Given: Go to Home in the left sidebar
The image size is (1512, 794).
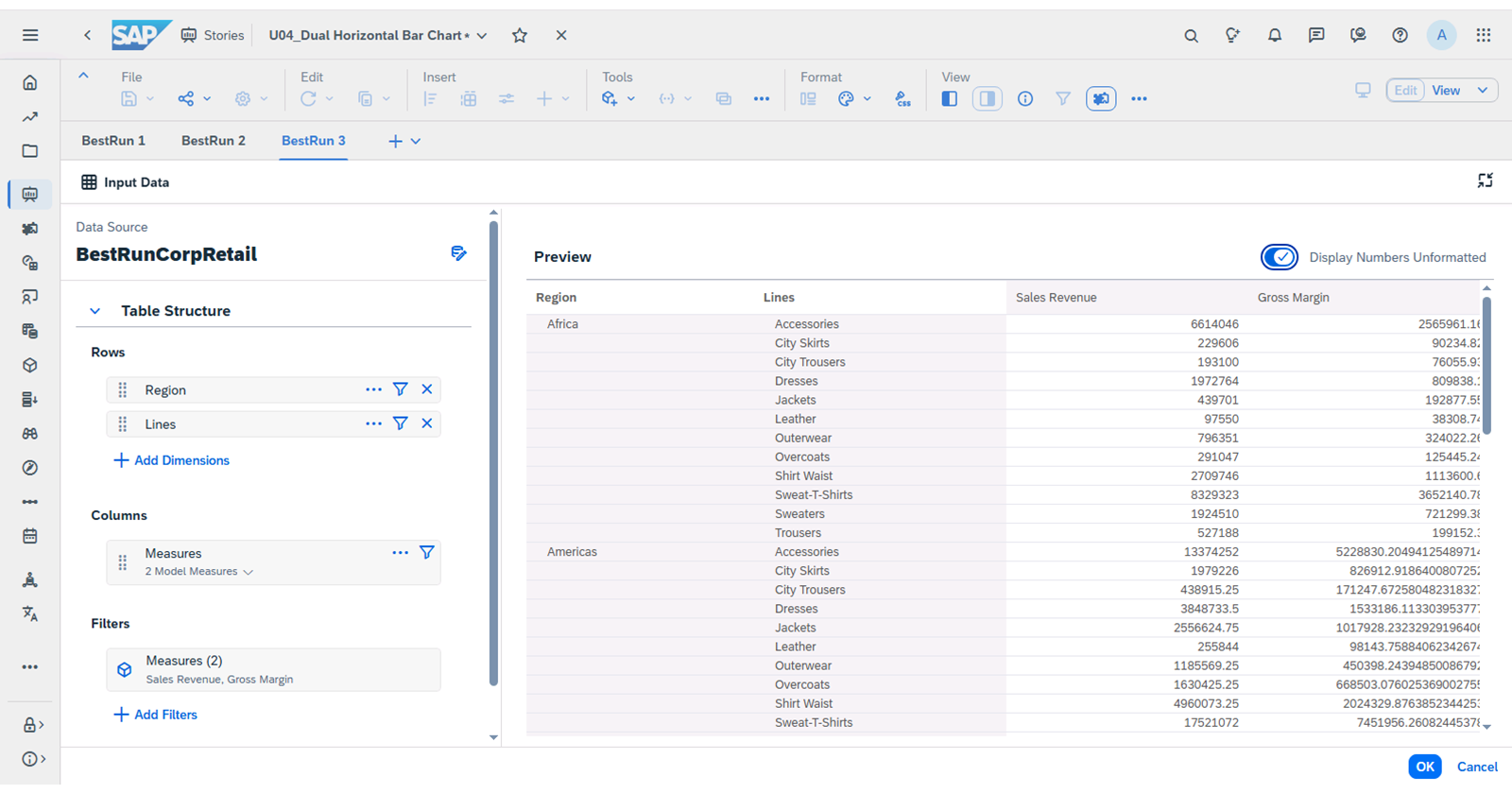Looking at the screenshot, I should tap(30, 83).
